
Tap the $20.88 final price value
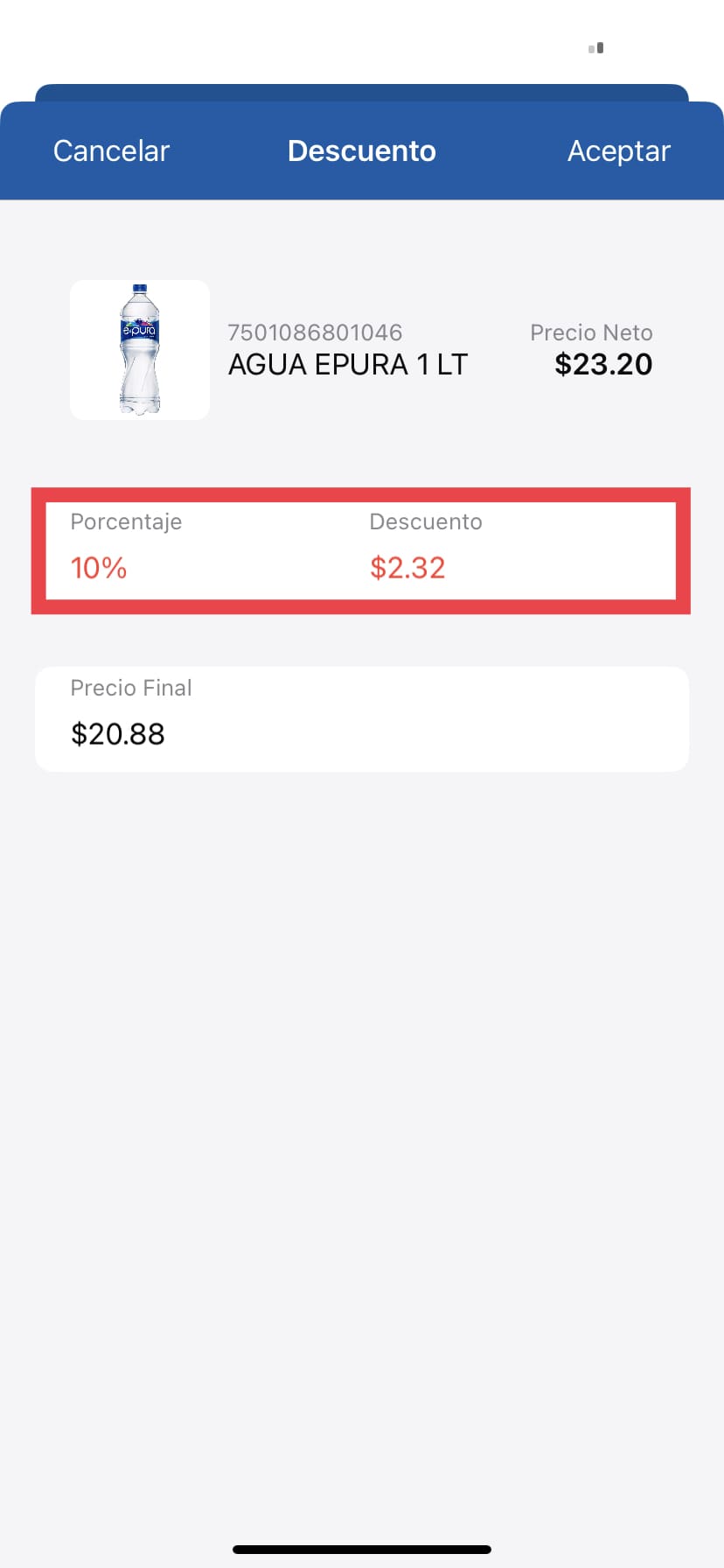tap(118, 734)
